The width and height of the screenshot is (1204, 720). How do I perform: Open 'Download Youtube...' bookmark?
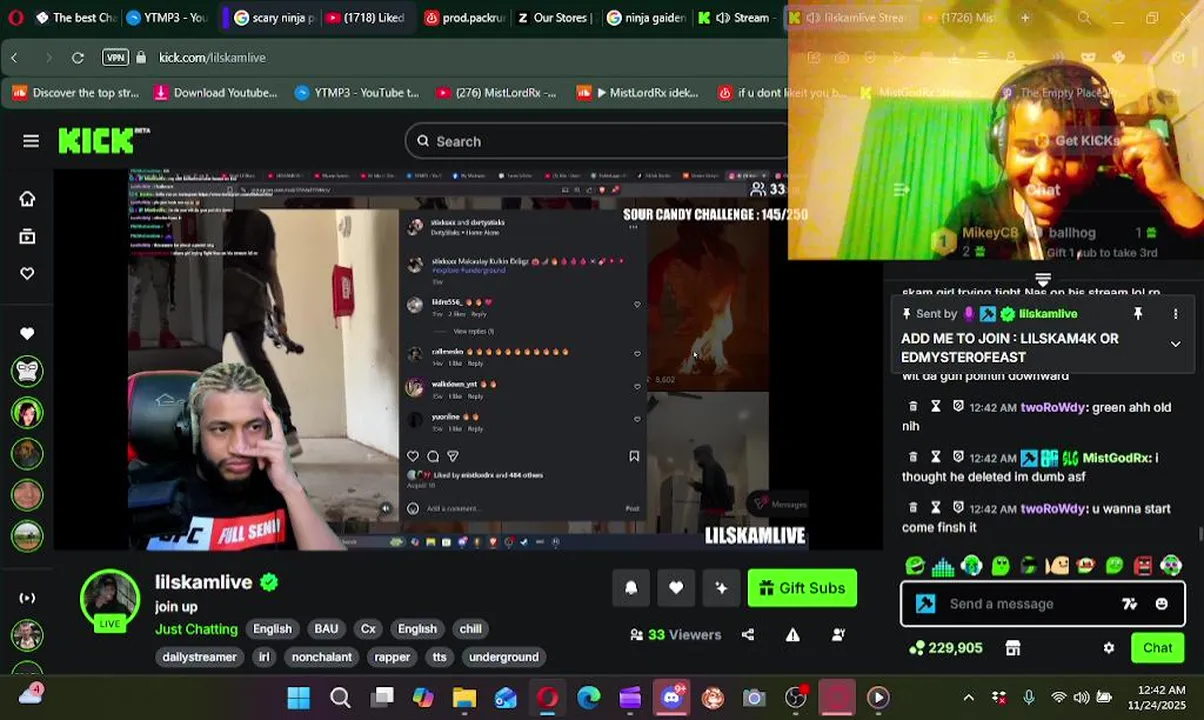[215, 93]
